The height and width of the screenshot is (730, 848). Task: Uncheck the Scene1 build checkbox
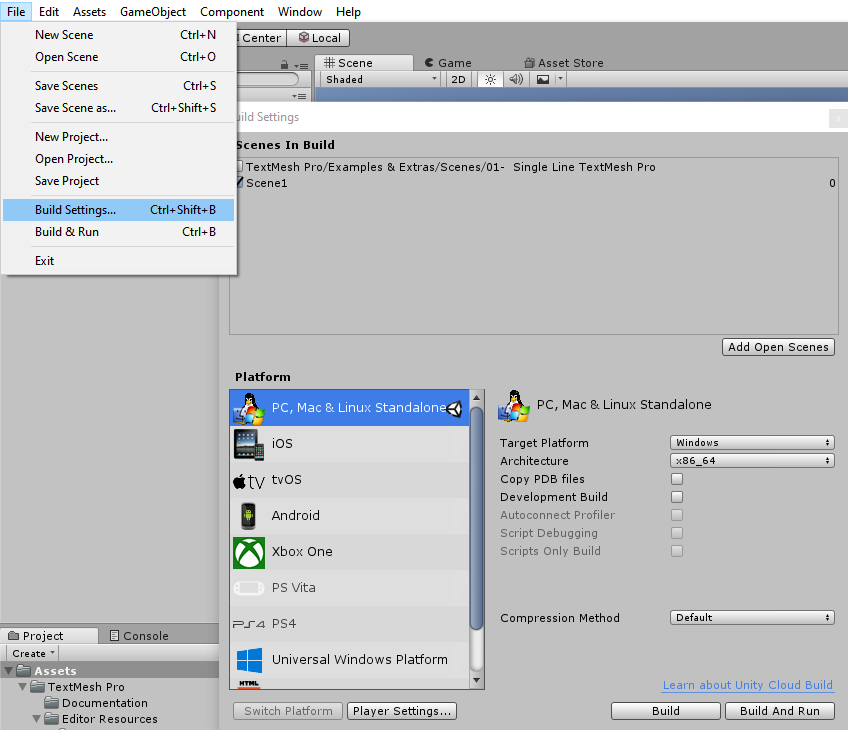click(239, 183)
